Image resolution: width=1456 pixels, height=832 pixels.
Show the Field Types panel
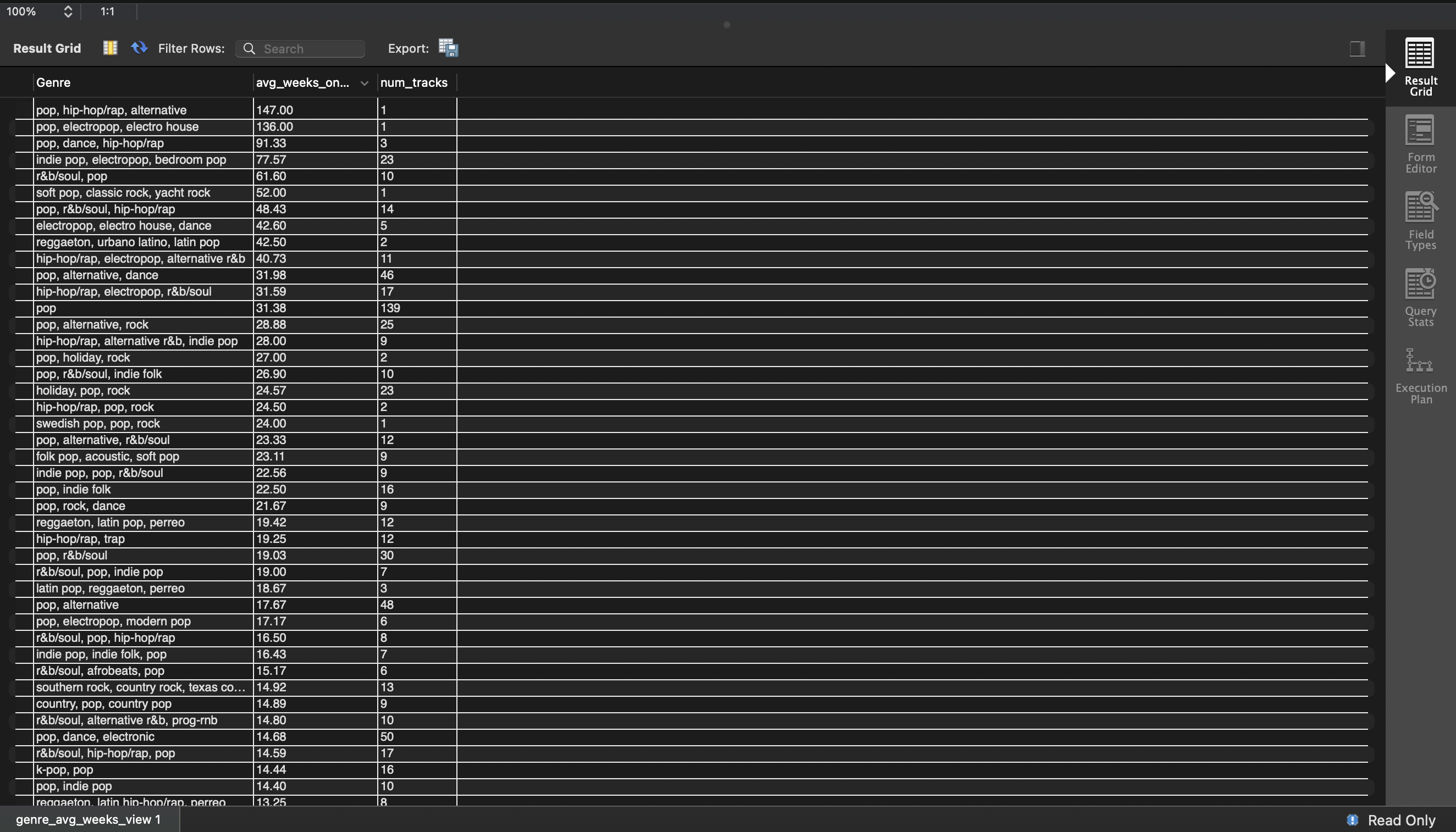(1420, 220)
